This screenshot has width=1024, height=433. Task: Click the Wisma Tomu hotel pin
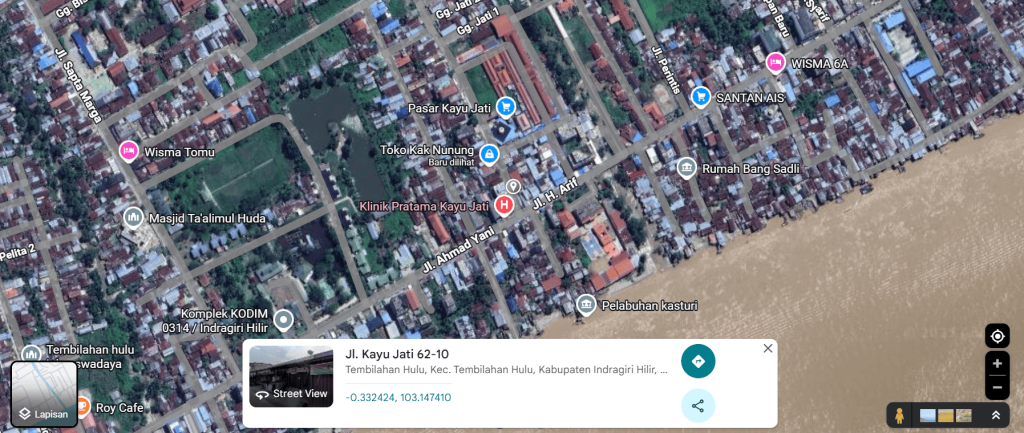(x=129, y=151)
